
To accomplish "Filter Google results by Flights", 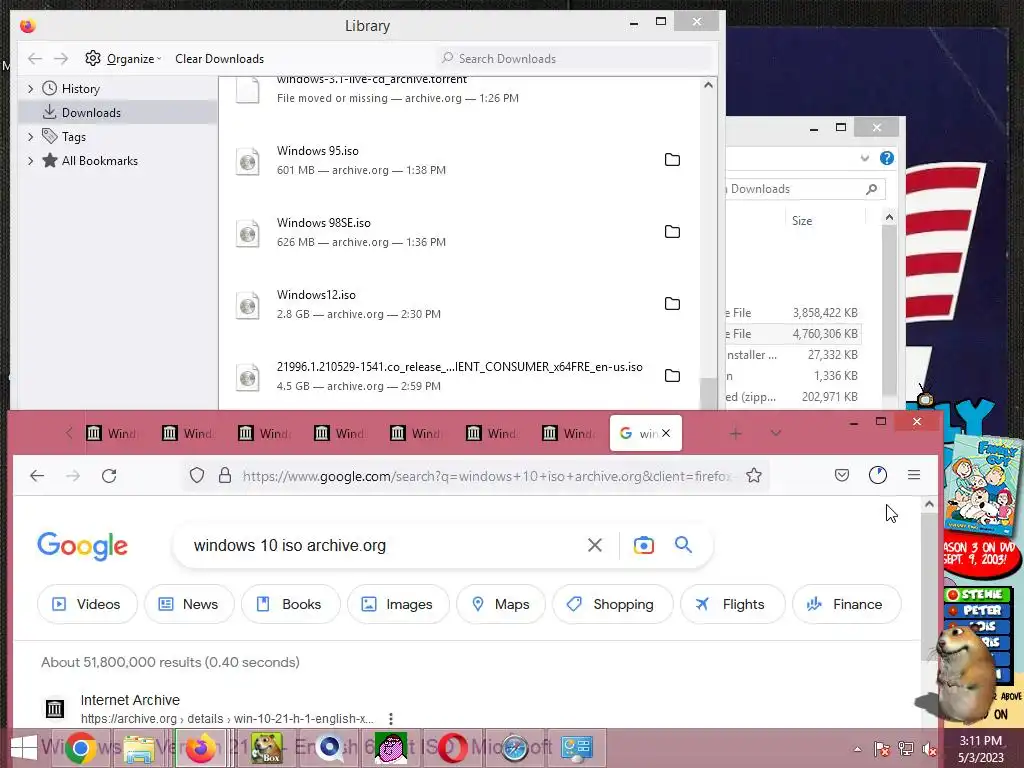I will pyautogui.click(x=732, y=604).
